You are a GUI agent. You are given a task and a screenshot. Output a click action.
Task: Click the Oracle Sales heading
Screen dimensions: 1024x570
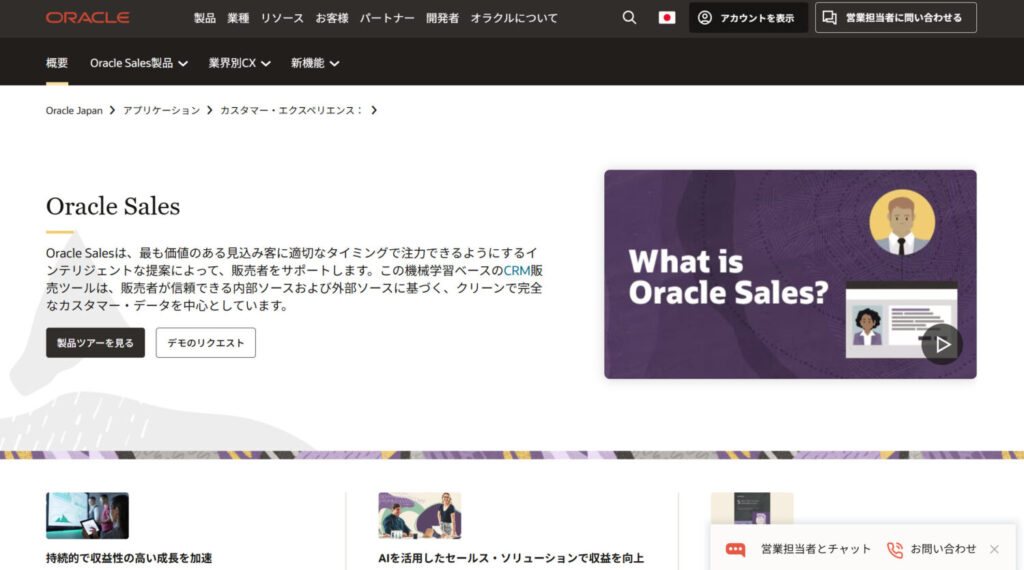pyautogui.click(x=113, y=206)
